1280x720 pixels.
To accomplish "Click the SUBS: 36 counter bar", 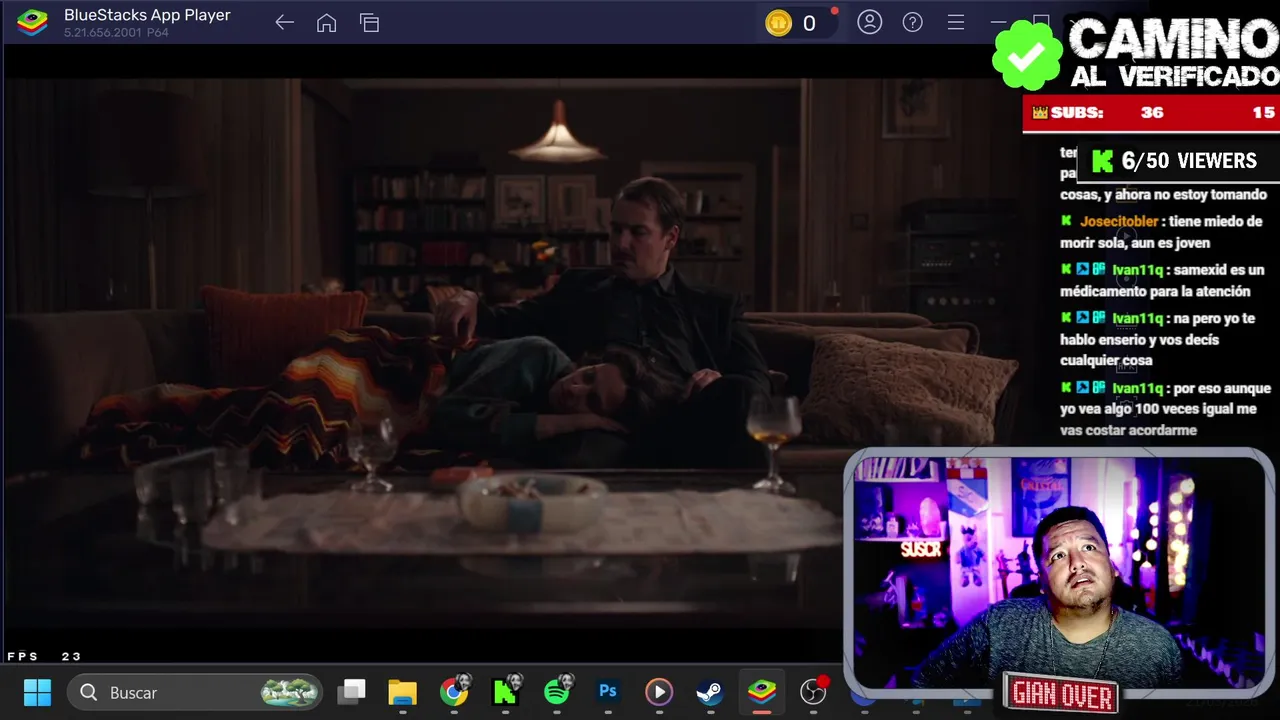I will coord(1151,113).
